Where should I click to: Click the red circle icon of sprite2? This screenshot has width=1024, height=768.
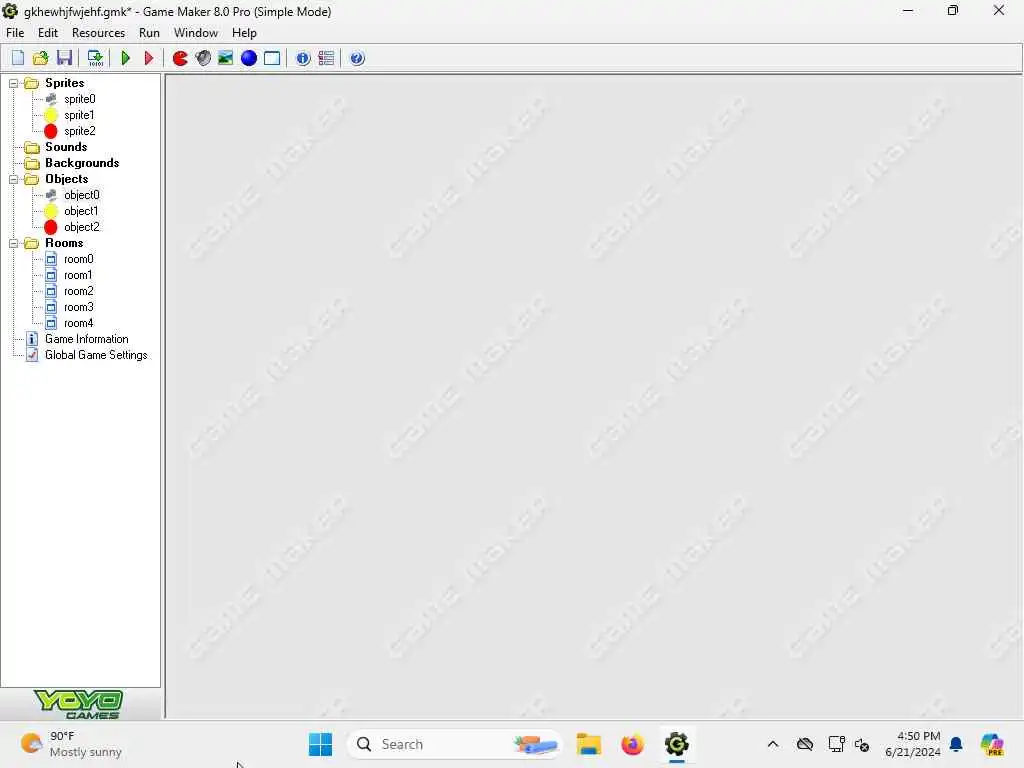pos(51,131)
